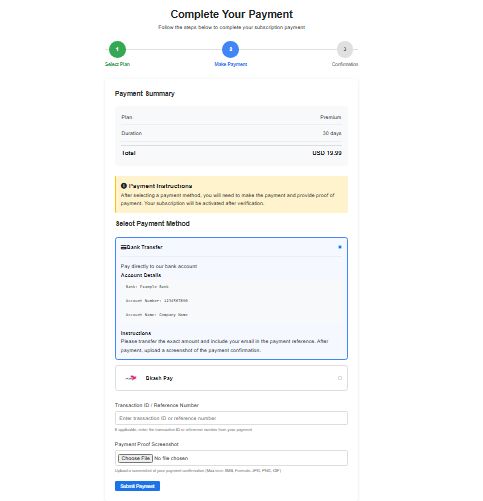
Task: Click the blue step 2 circle
Action: tap(230, 49)
